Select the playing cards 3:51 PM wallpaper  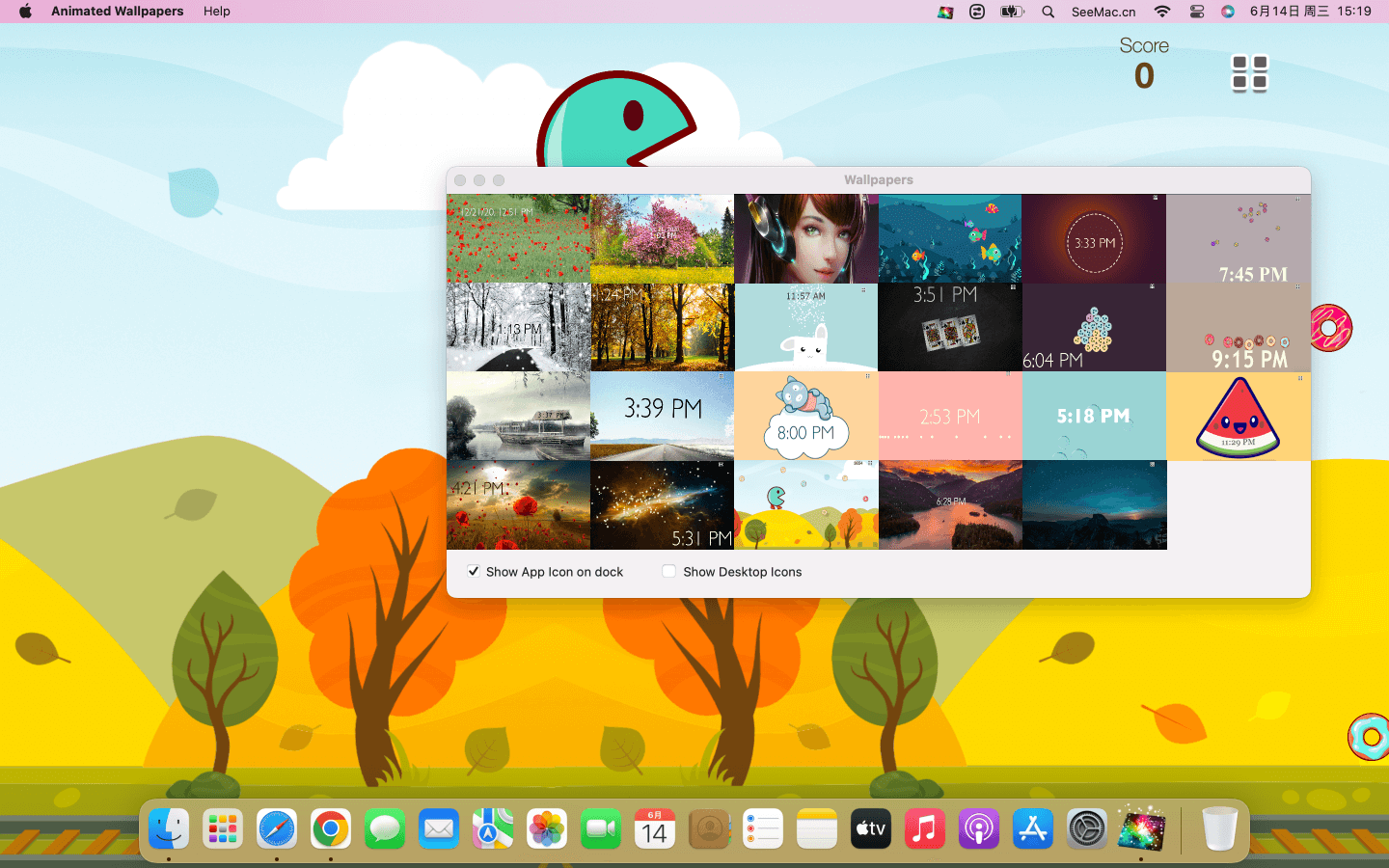(x=949, y=328)
